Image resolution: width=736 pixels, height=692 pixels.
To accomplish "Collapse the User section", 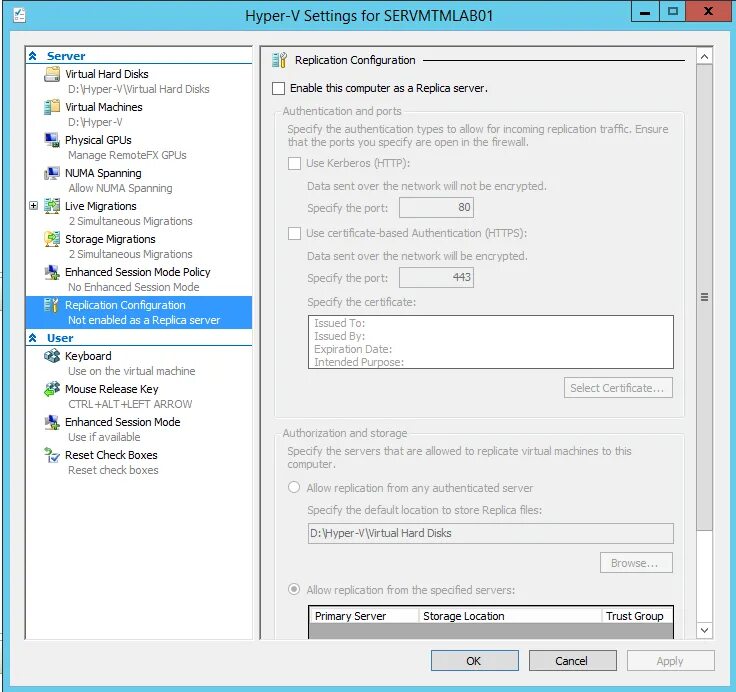I will pyautogui.click(x=32, y=338).
